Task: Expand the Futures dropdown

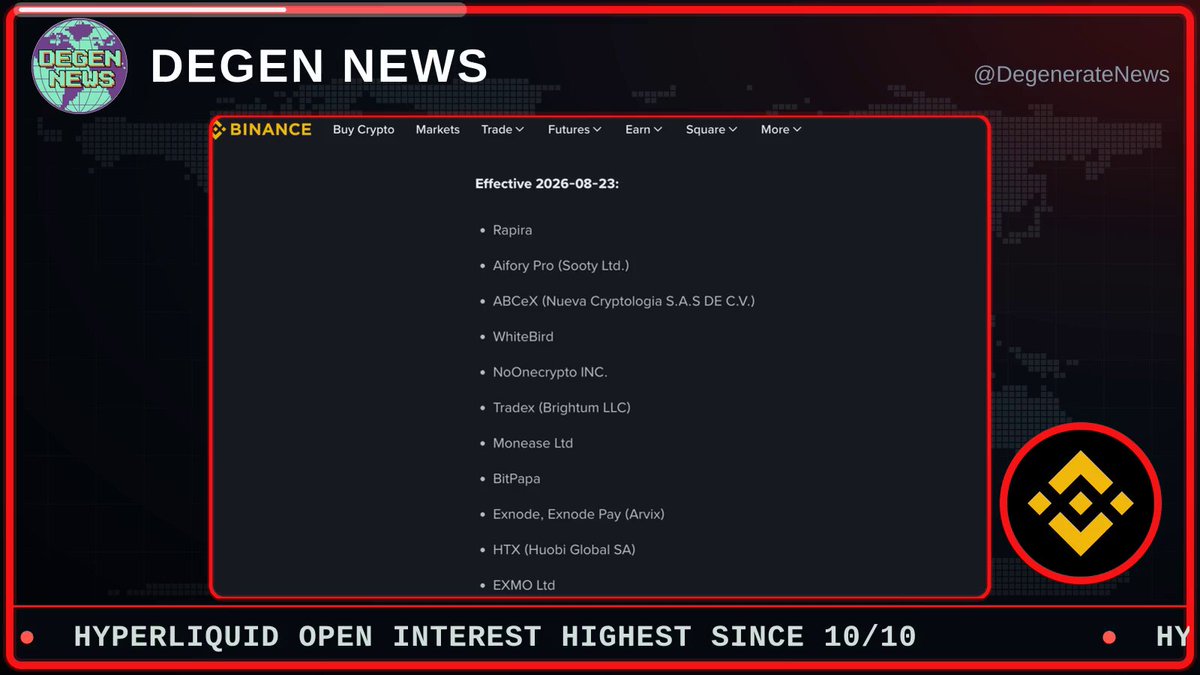Action: click(x=575, y=130)
